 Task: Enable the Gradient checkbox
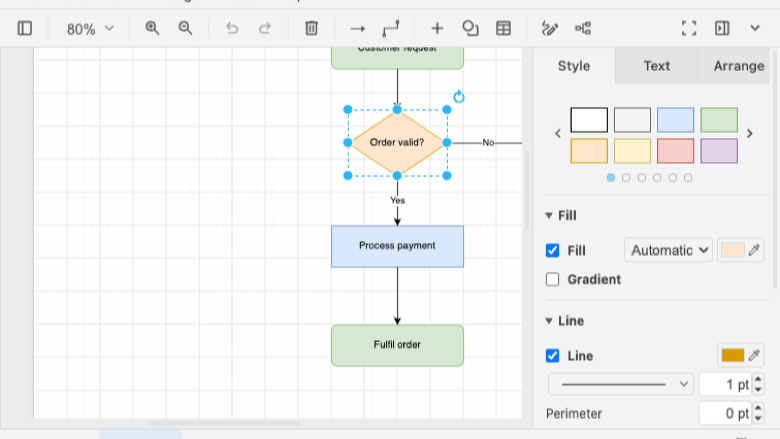point(552,279)
